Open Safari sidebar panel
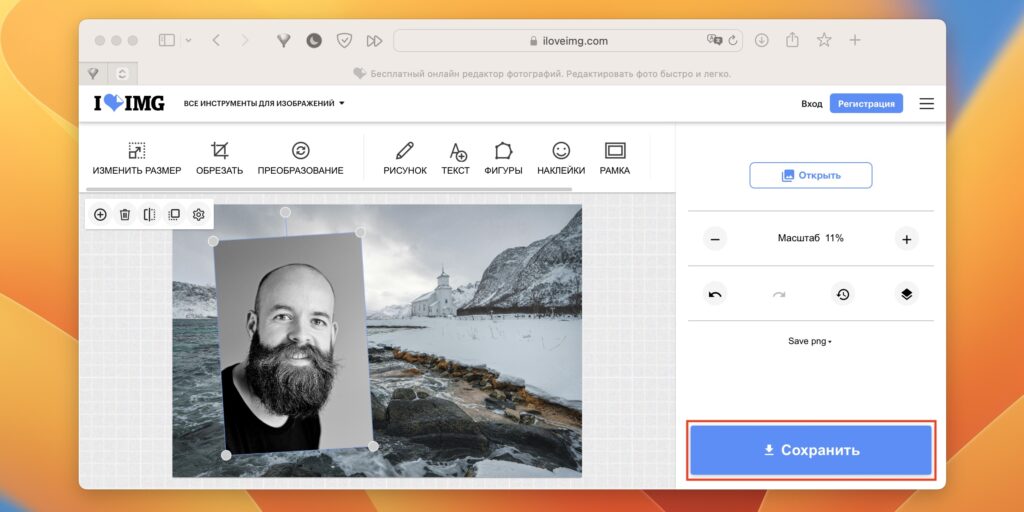 (x=167, y=40)
